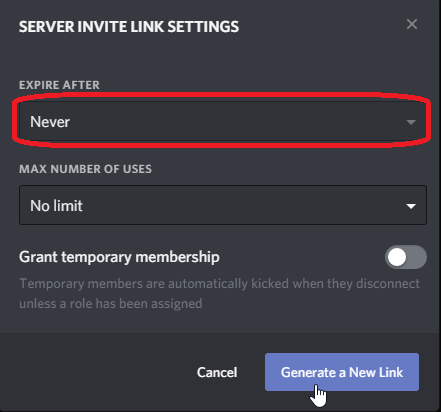Open the Expire After dropdown

point(223,122)
